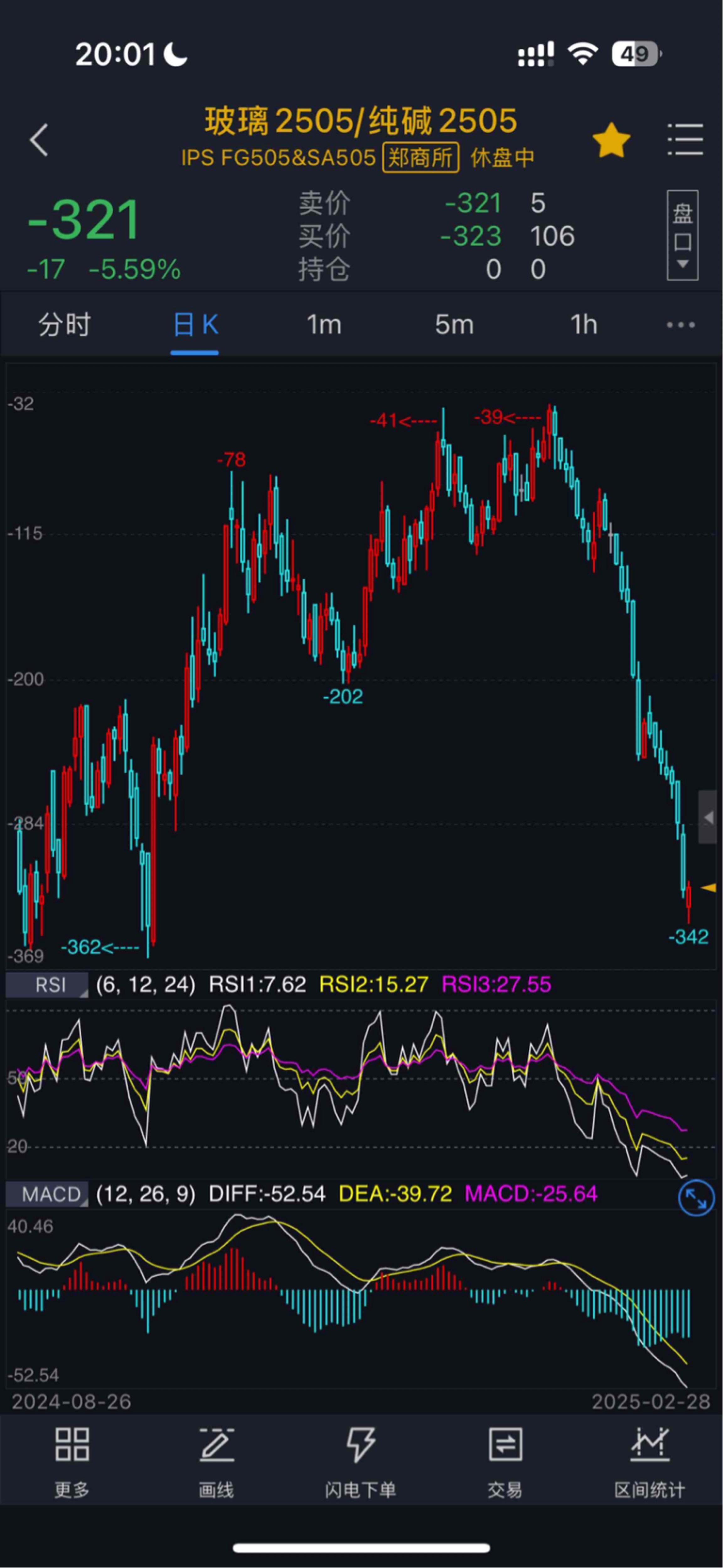
Task: Expand the 盘口 dropdown
Action: coord(682,235)
